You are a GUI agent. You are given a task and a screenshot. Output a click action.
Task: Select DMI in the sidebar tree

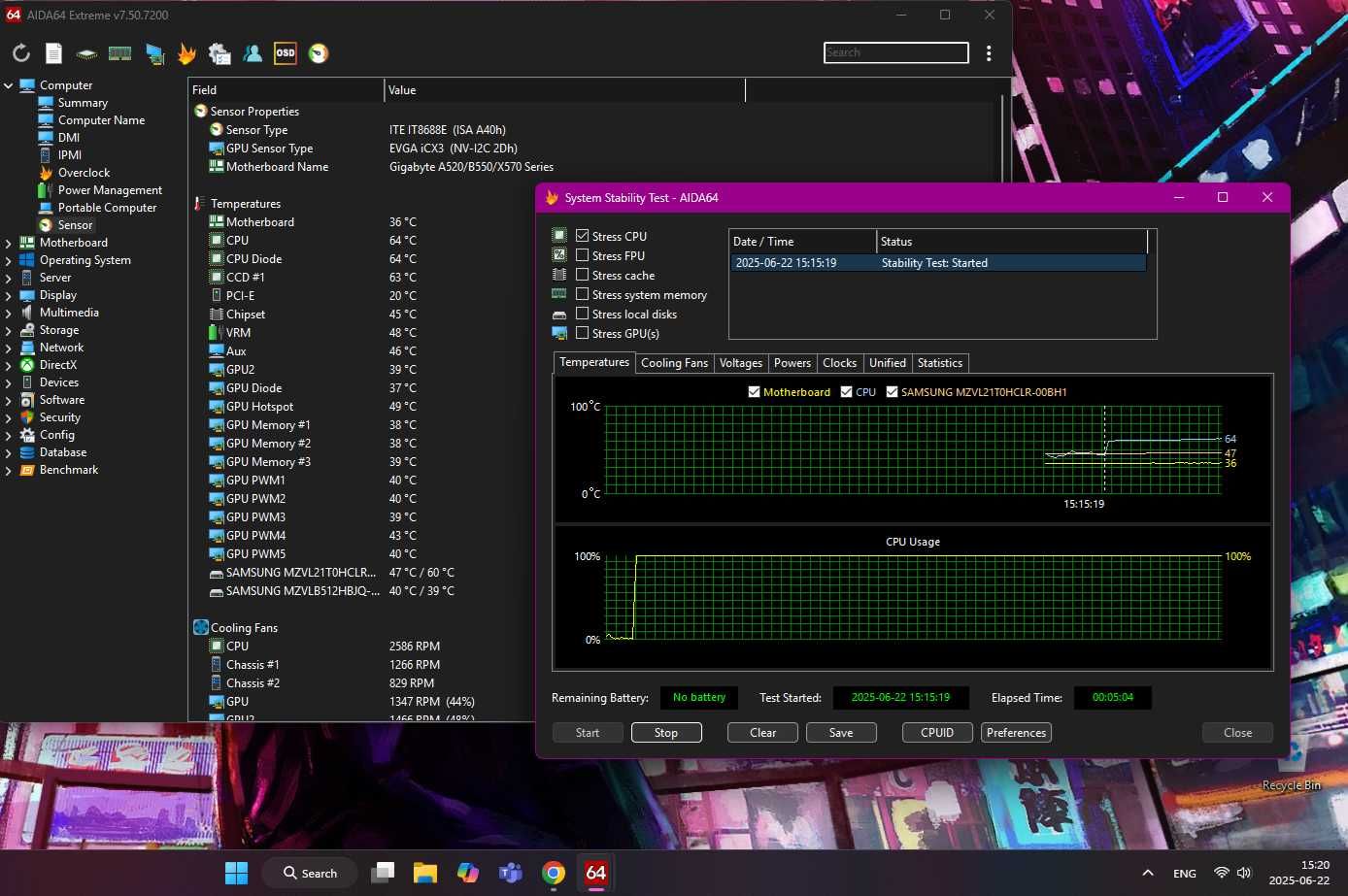[69, 138]
